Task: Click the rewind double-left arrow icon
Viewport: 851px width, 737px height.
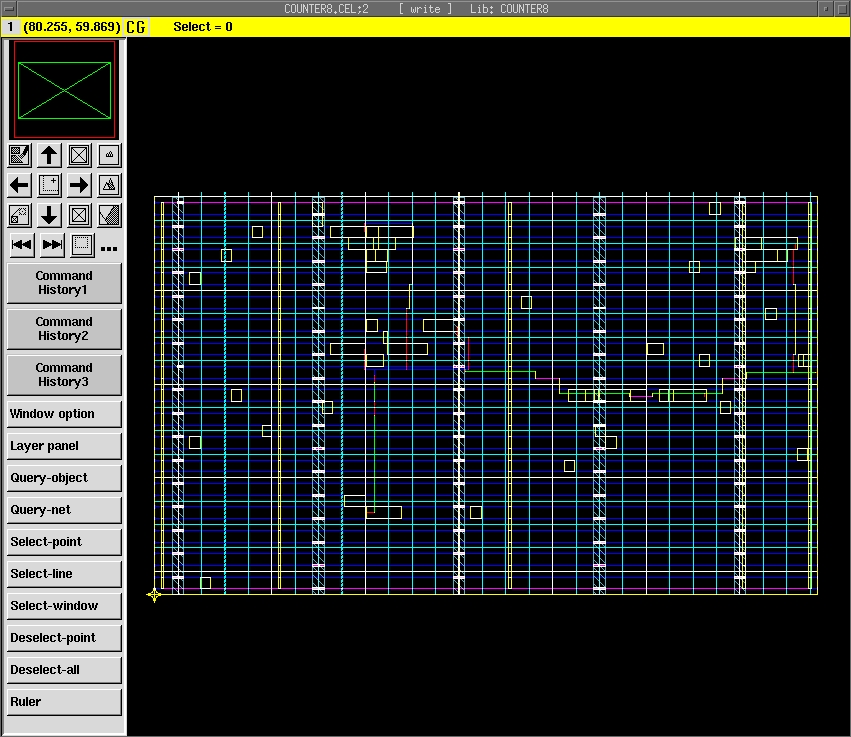Action: point(21,245)
